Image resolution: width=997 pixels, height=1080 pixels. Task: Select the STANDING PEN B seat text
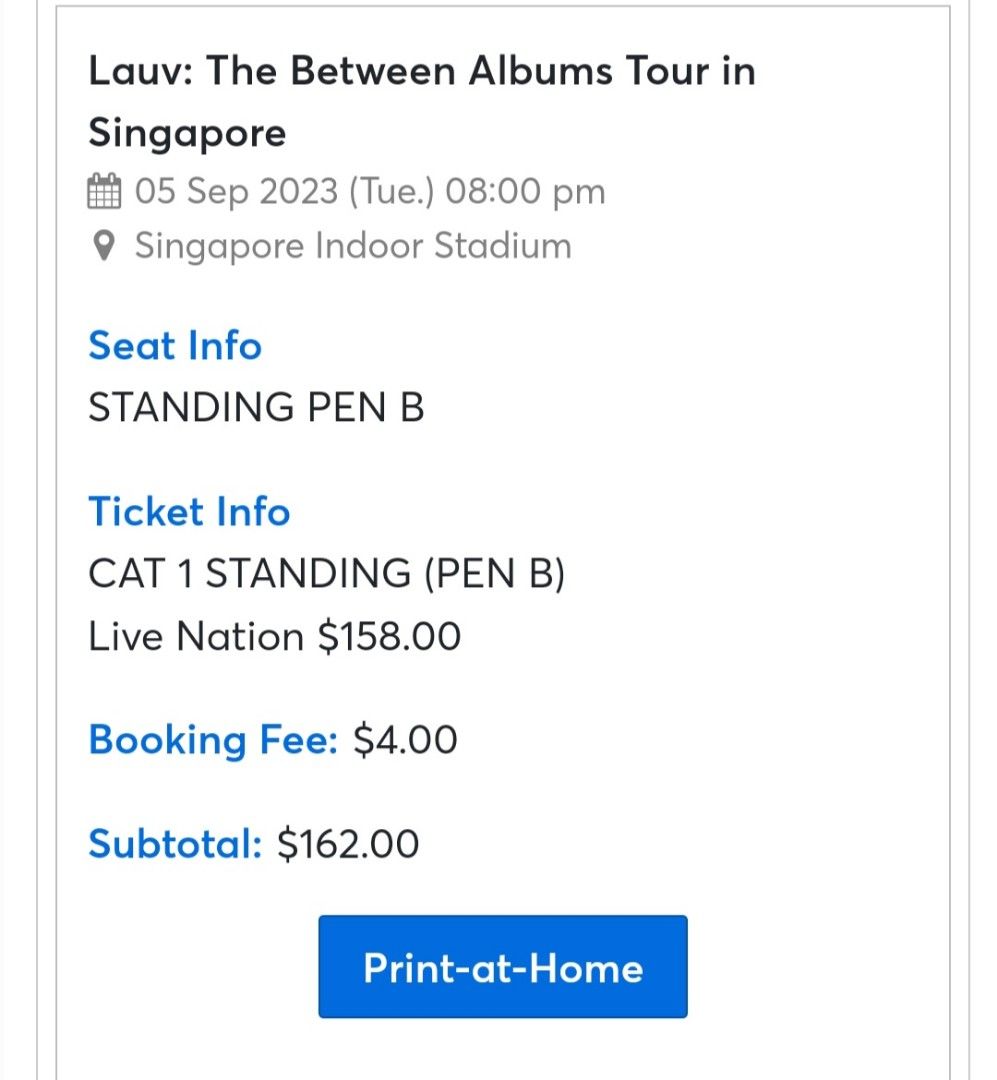coord(253,407)
